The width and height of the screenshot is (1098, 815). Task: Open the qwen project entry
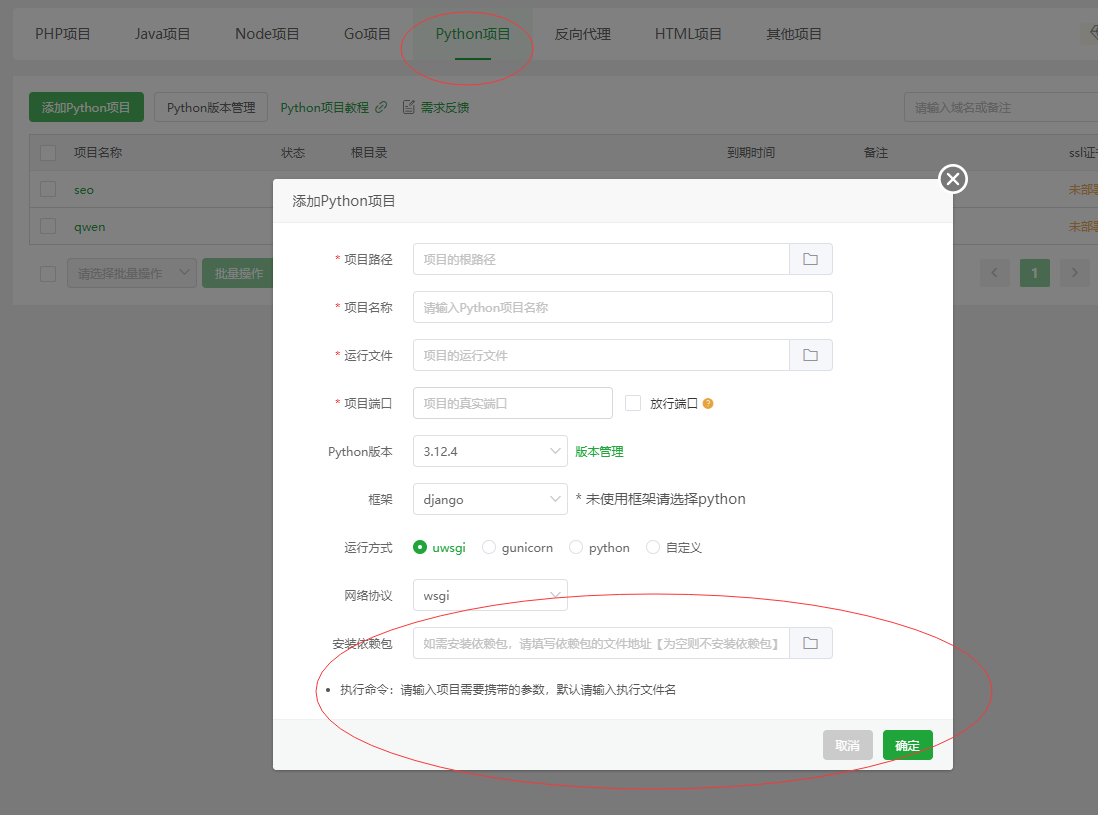90,227
